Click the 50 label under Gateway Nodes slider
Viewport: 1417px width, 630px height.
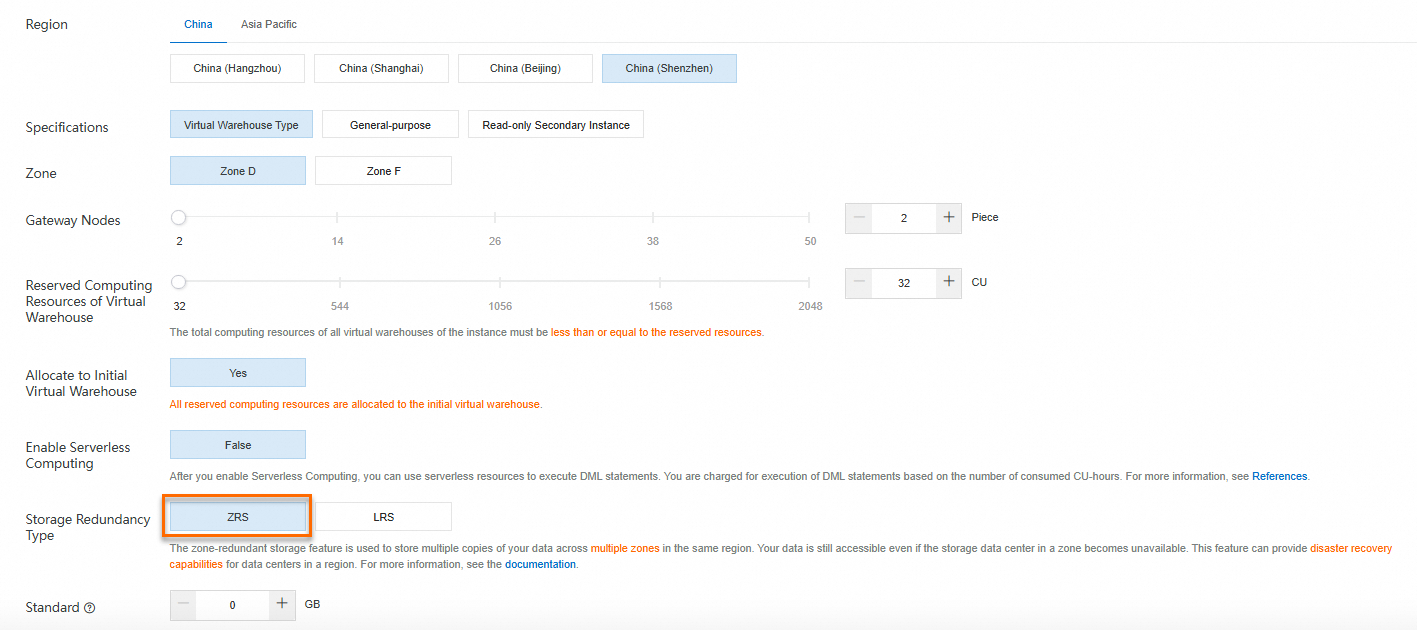click(810, 241)
